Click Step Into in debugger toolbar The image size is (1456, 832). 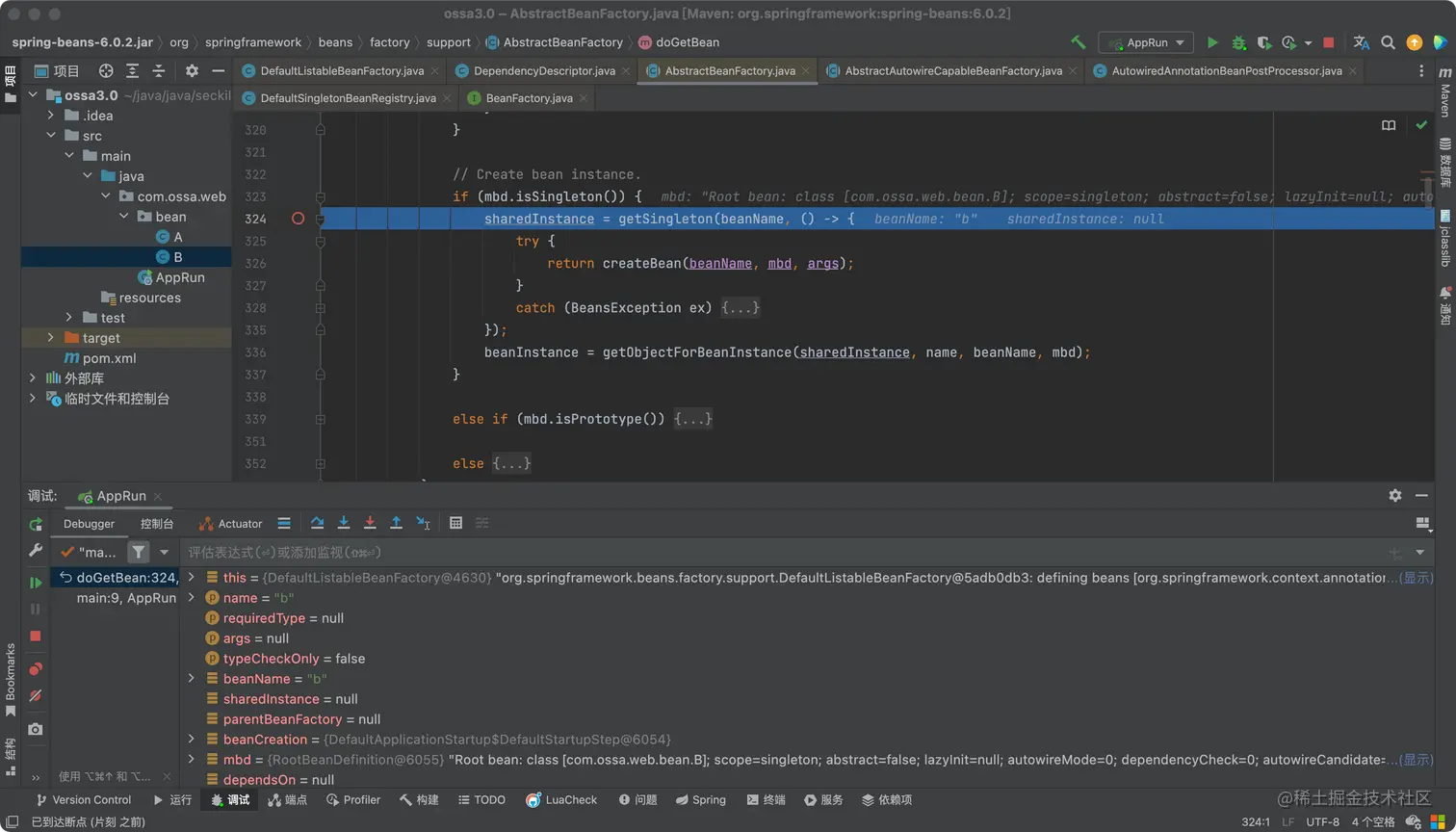tap(343, 523)
